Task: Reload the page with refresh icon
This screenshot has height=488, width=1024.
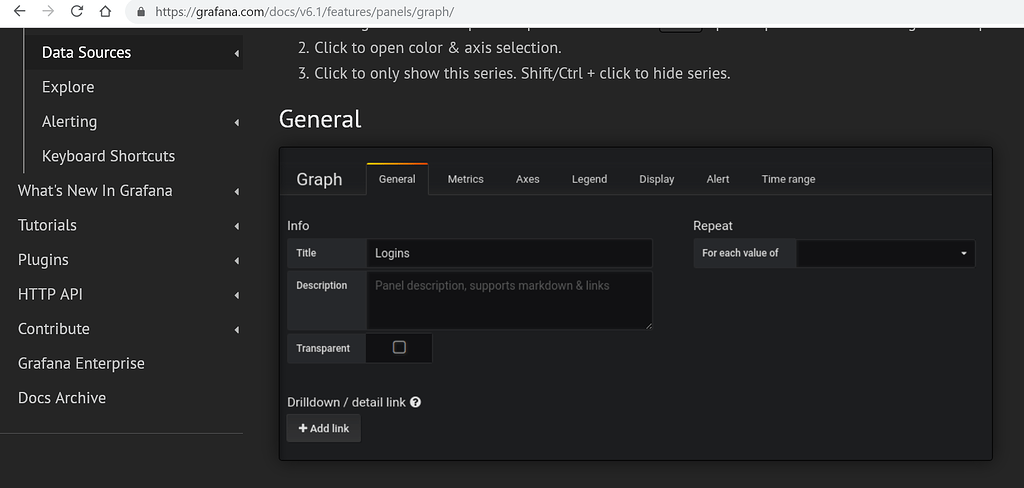Action: [x=77, y=12]
